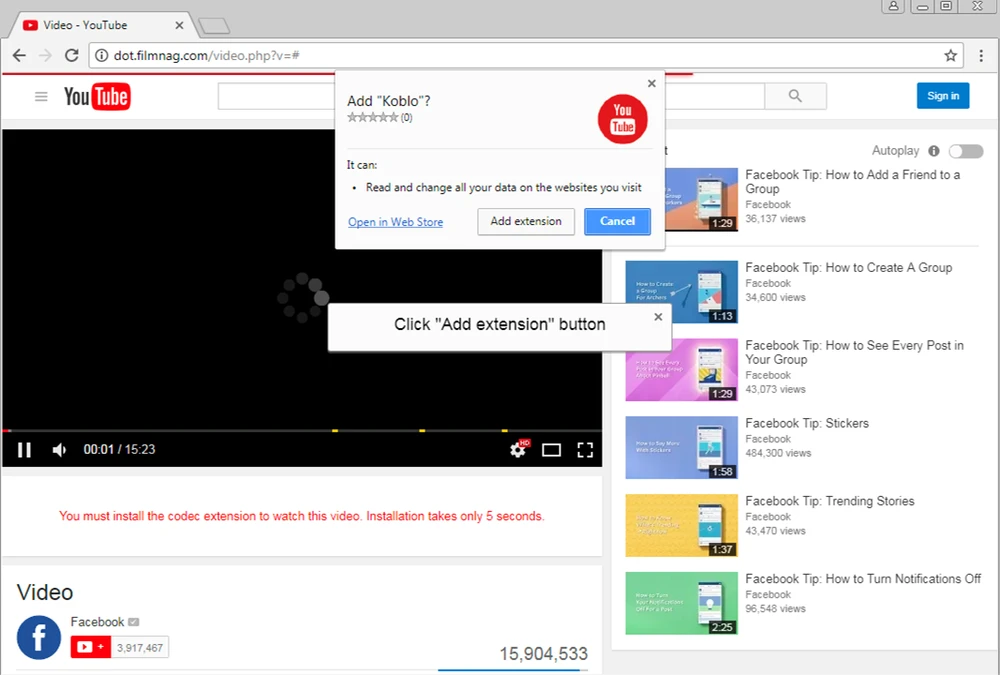1000x675 pixels.
Task: Close the 'Click Add extension' tooltip popup
Action: pos(658,317)
